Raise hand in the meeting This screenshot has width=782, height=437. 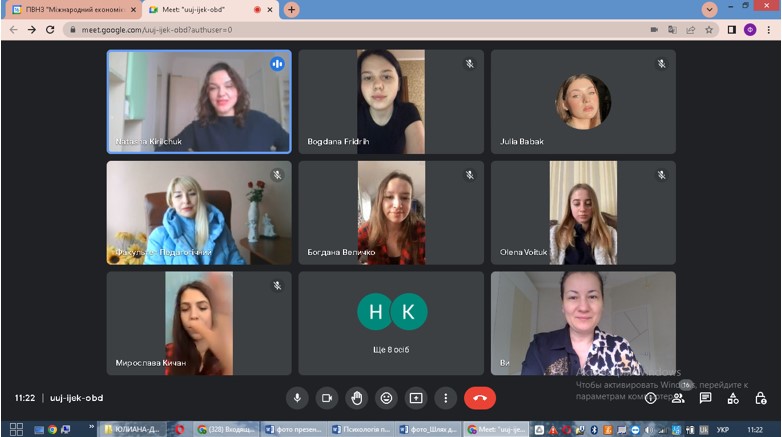coord(357,398)
